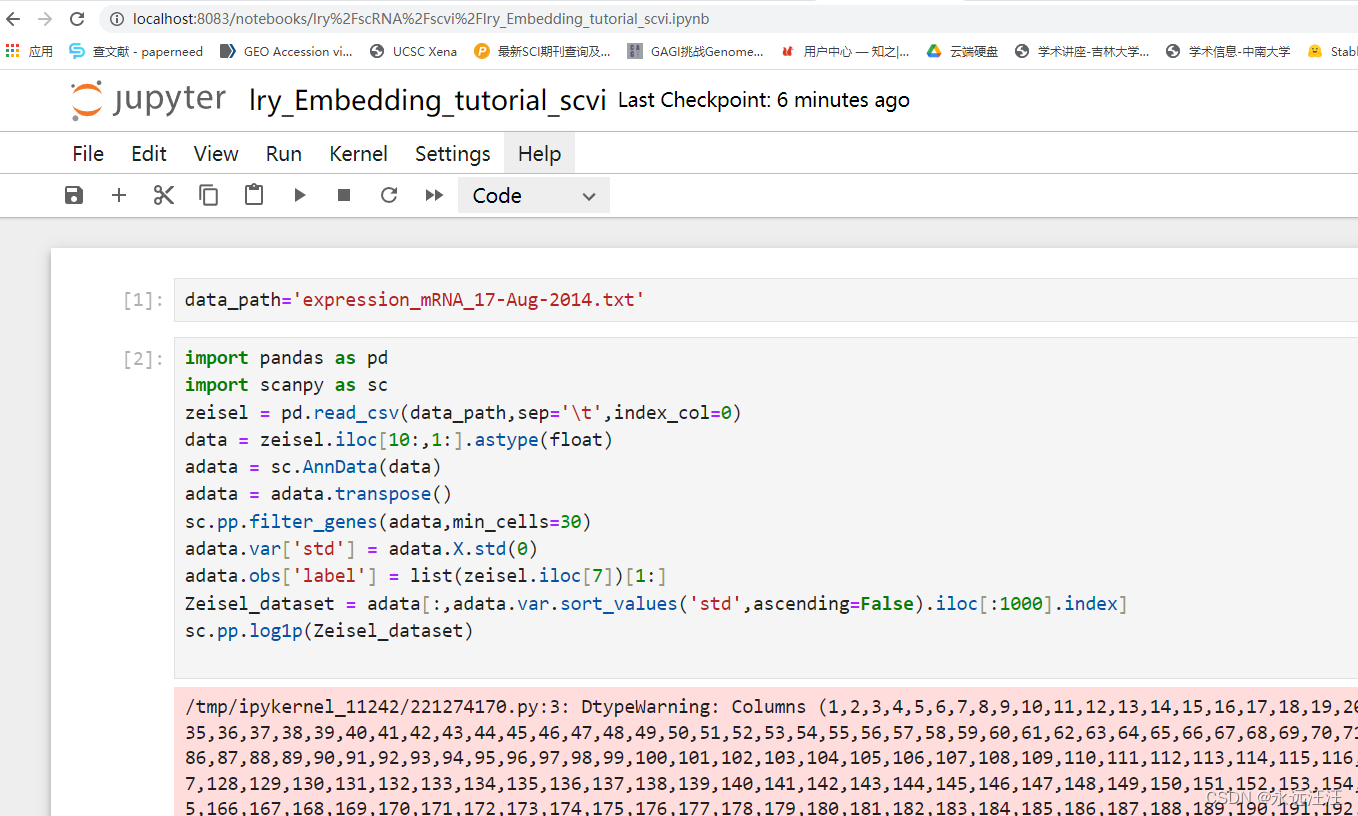Open the File menu
Screen dimensions: 1358x816
[x=88, y=154]
